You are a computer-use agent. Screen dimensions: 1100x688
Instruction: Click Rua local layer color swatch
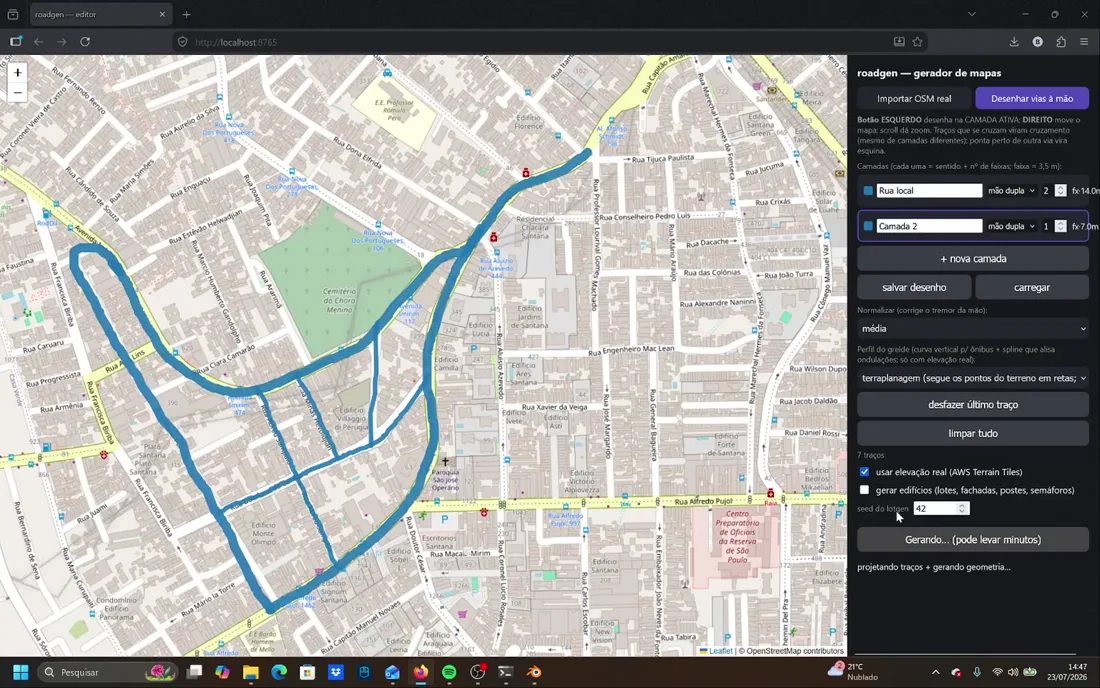(868, 191)
